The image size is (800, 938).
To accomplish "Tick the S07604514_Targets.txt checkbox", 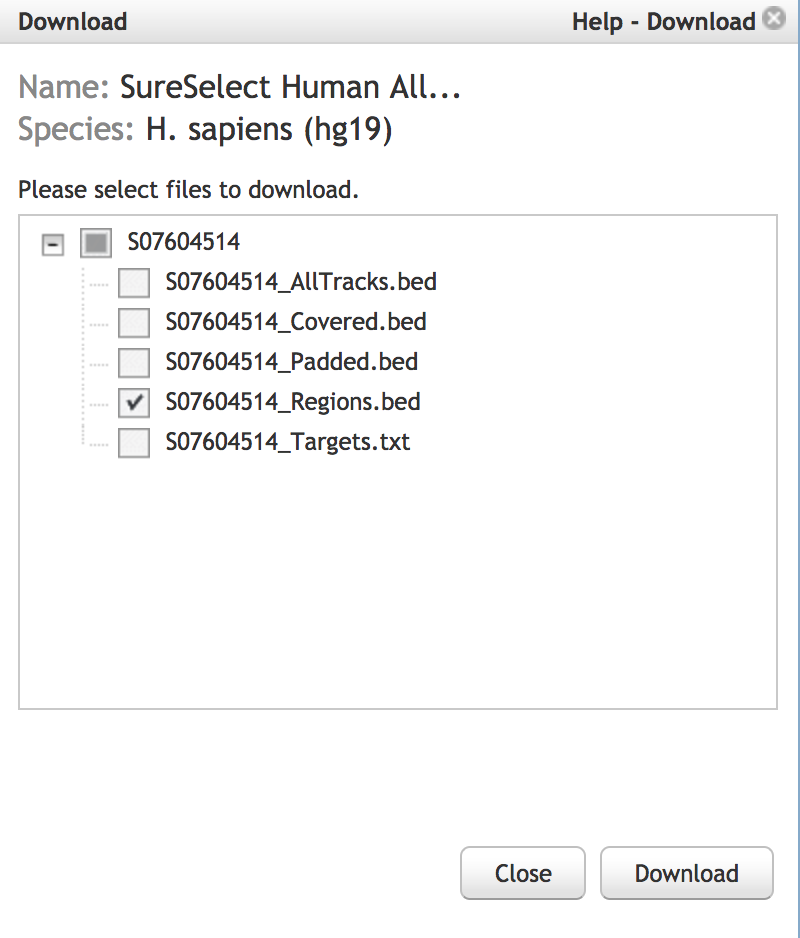I will pyautogui.click(x=134, y=443).
